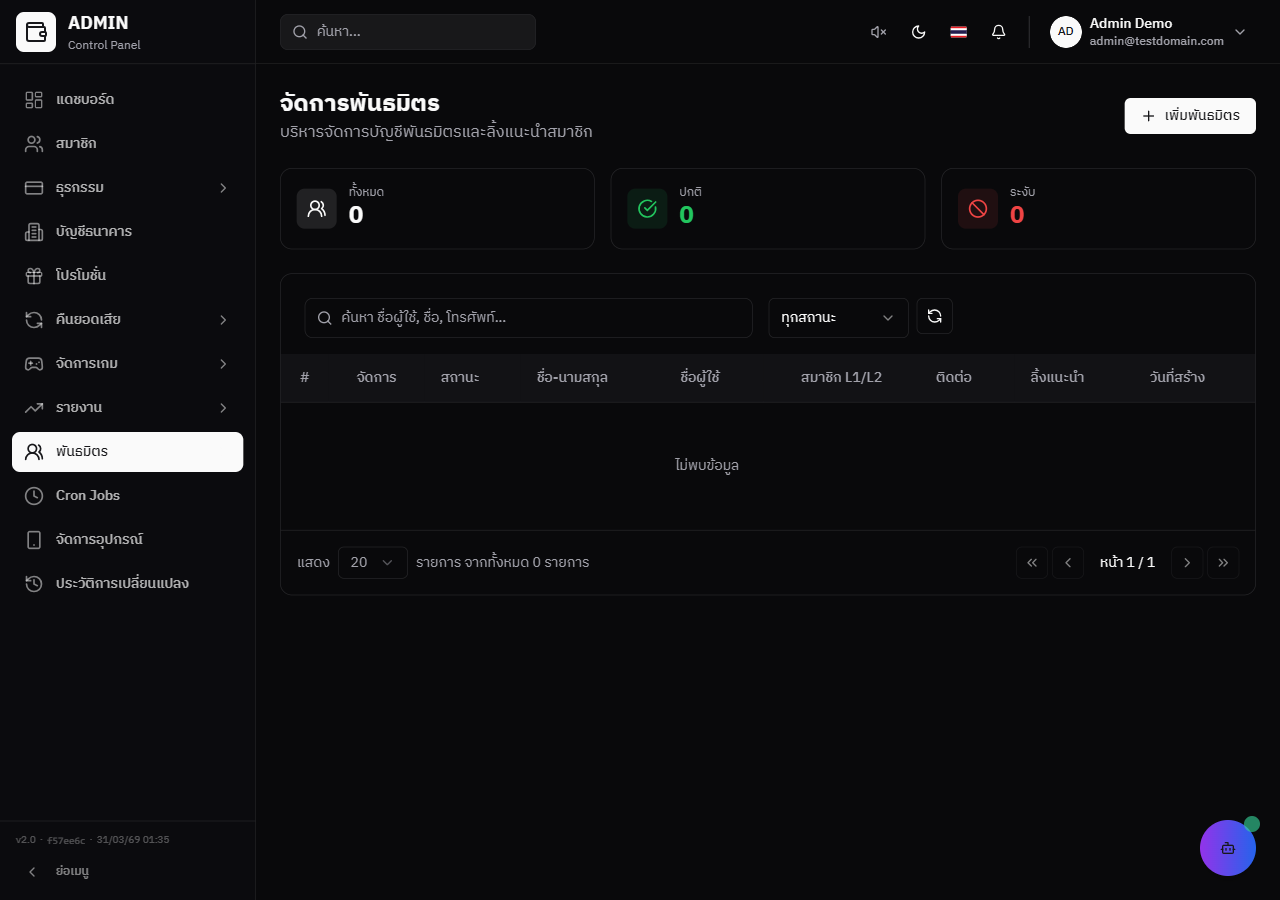This screenshot has height=900, width=1280.
Task: Open the จัดการเกม menu item
Action: point(127,364)
